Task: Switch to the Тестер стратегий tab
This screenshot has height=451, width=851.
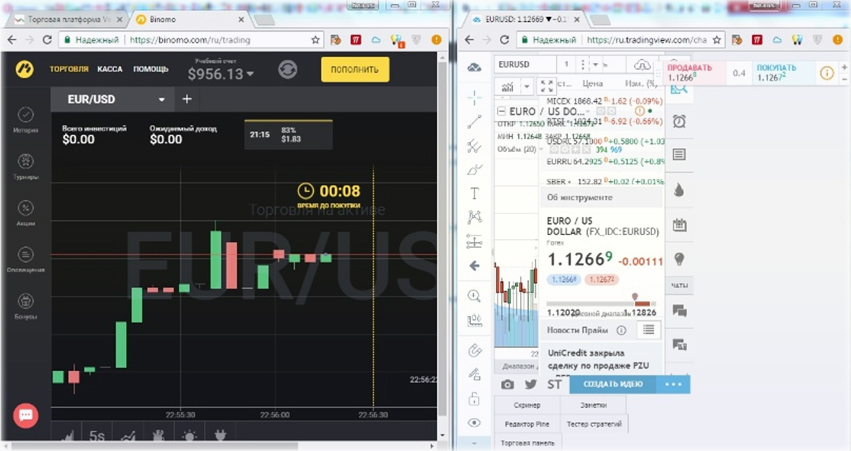Action: tap(595, 424)
